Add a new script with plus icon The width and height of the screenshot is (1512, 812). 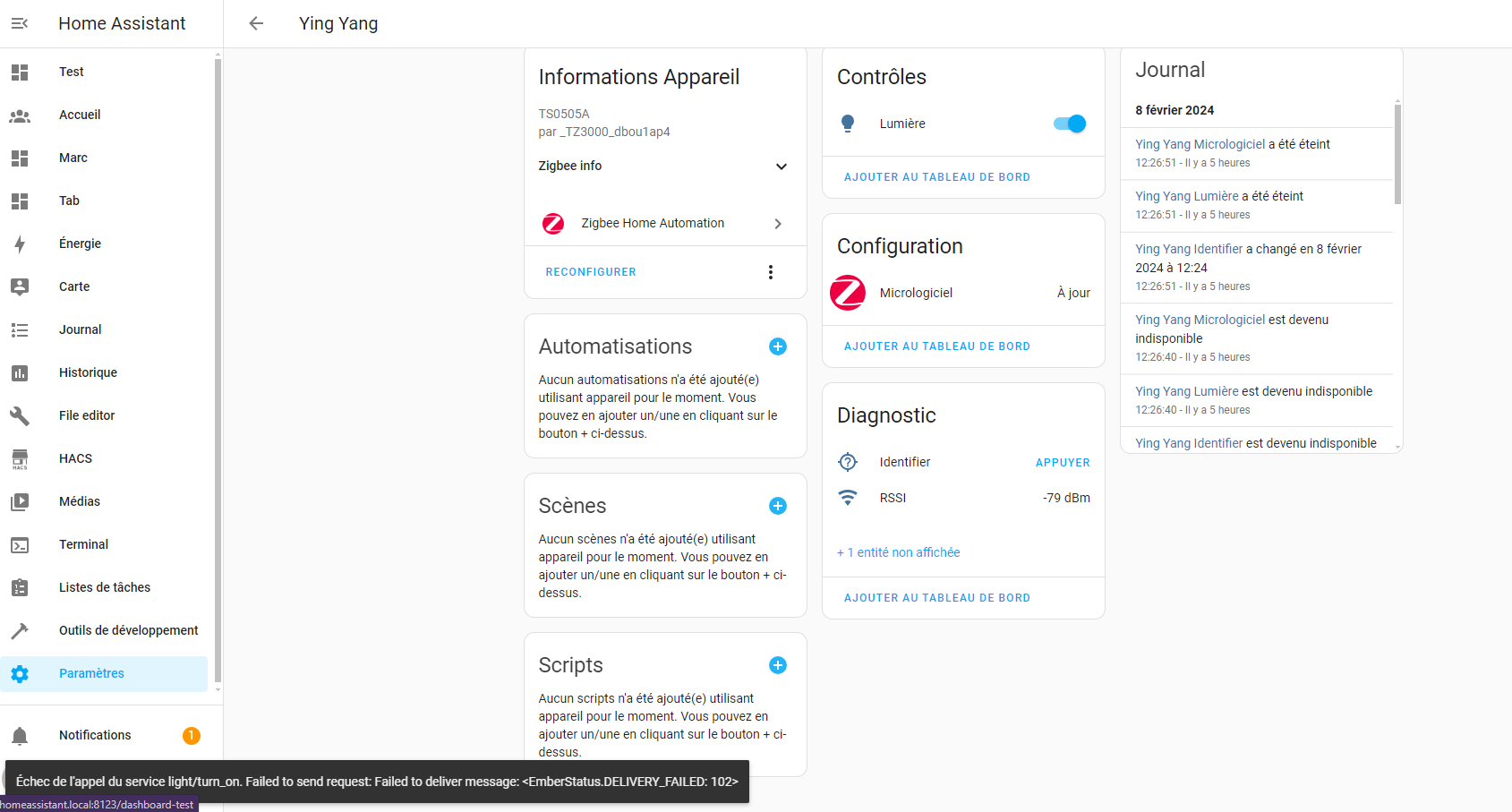coord(778,665)
